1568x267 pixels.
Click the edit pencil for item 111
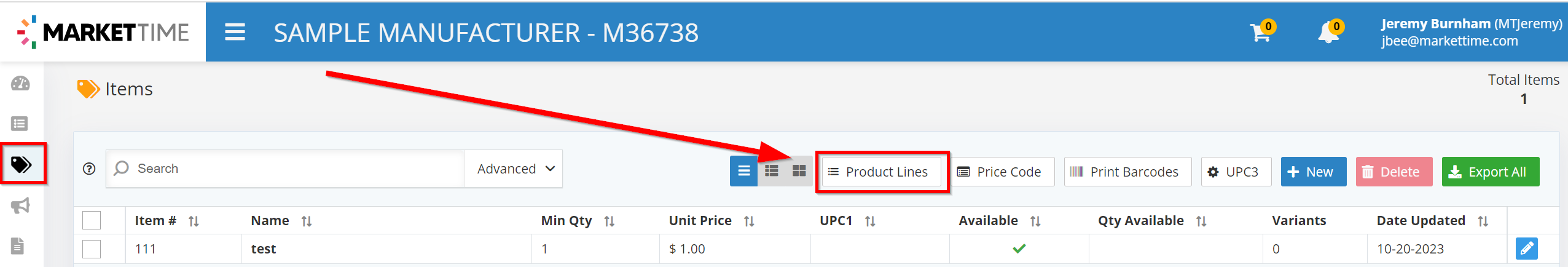coord(1526,249)
